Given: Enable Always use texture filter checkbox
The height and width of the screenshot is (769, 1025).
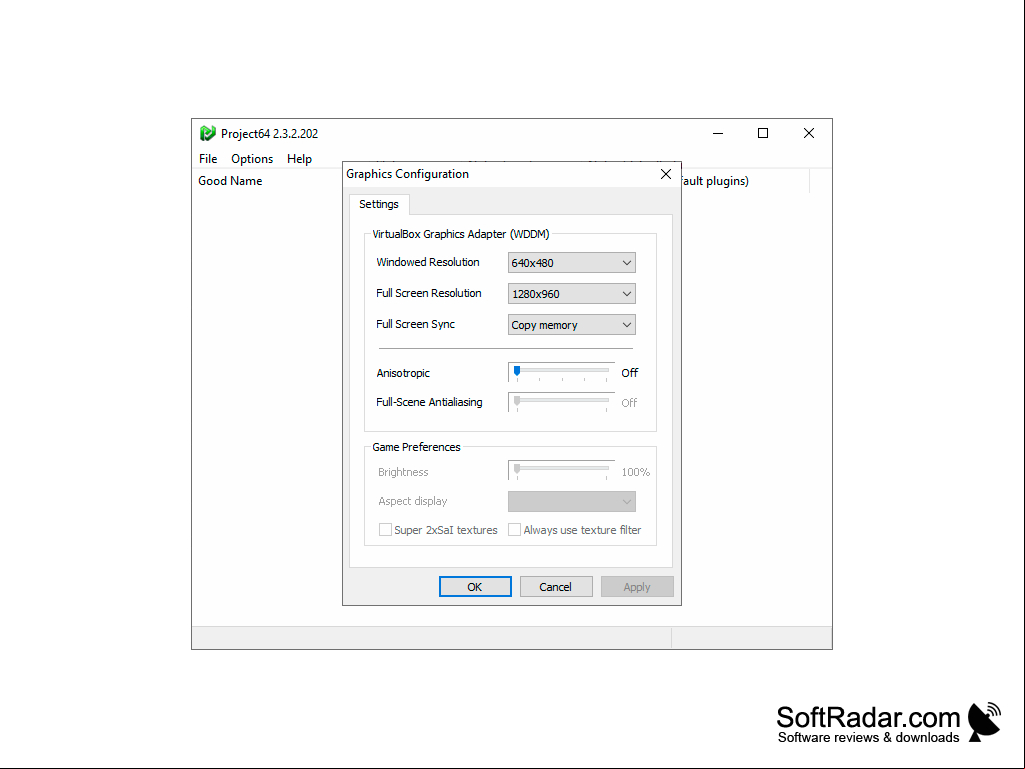Looking at the screenshot, I should point(514,530).
